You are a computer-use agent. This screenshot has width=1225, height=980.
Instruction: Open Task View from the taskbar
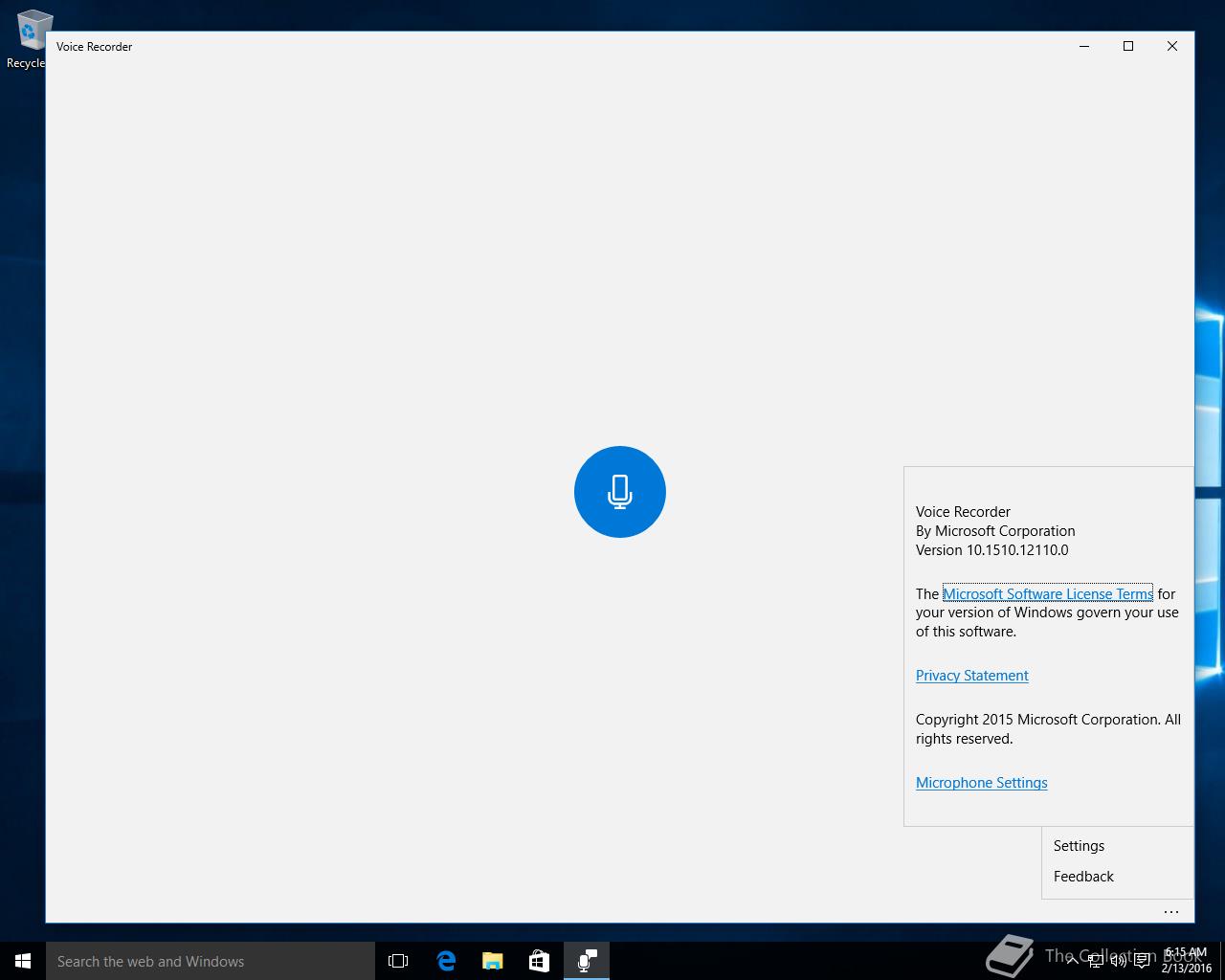point(398,961)
